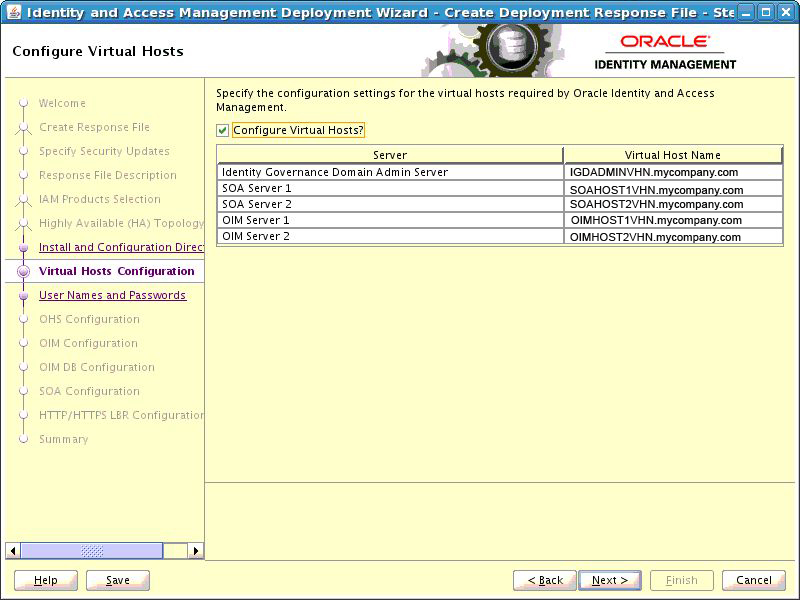The width and height of the screenshot is (800, 600).
Task: Select the Welcome step in the sidebar
Action: click(x=62, y=103)
